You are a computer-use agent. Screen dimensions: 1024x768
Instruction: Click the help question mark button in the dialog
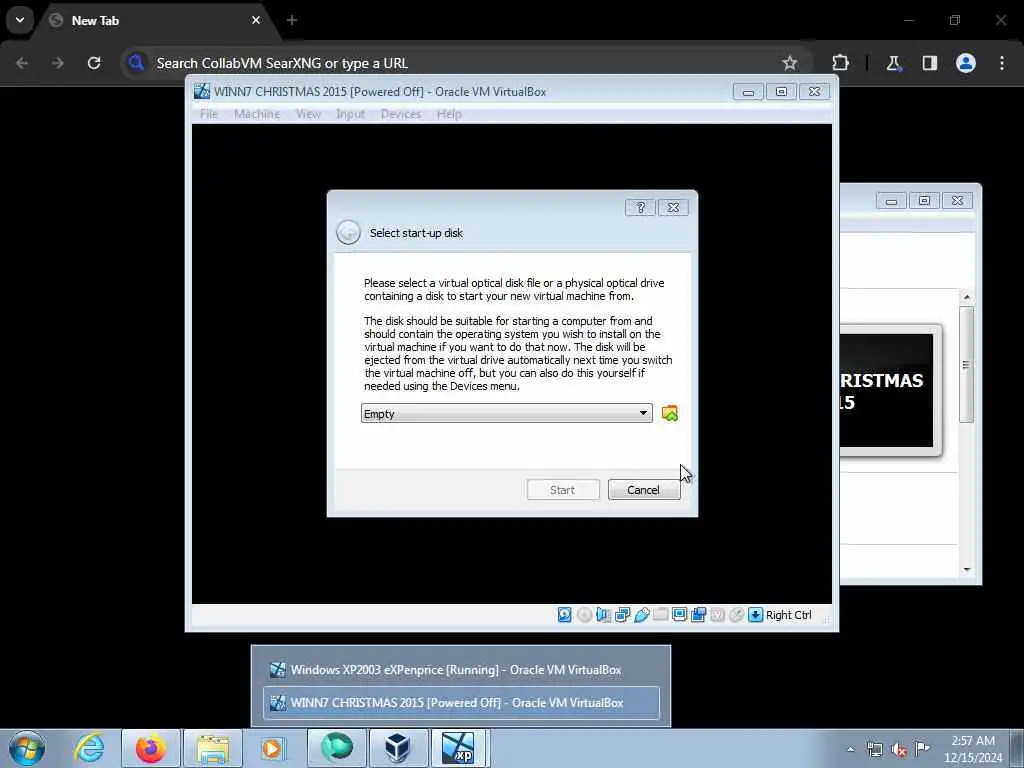(x=640, y=207)
